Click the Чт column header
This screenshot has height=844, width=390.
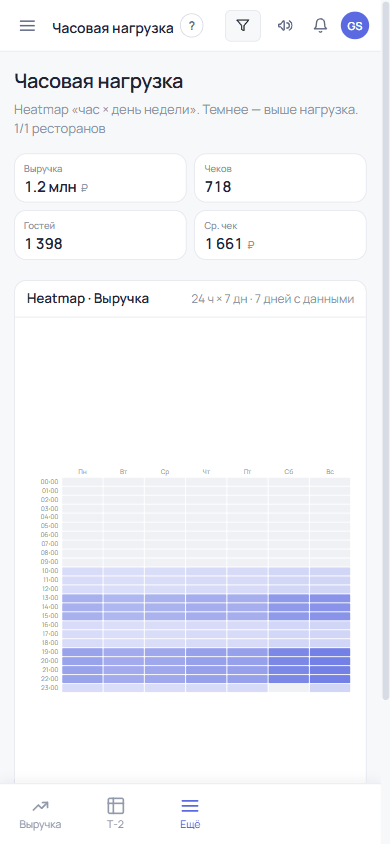(206, 472)
